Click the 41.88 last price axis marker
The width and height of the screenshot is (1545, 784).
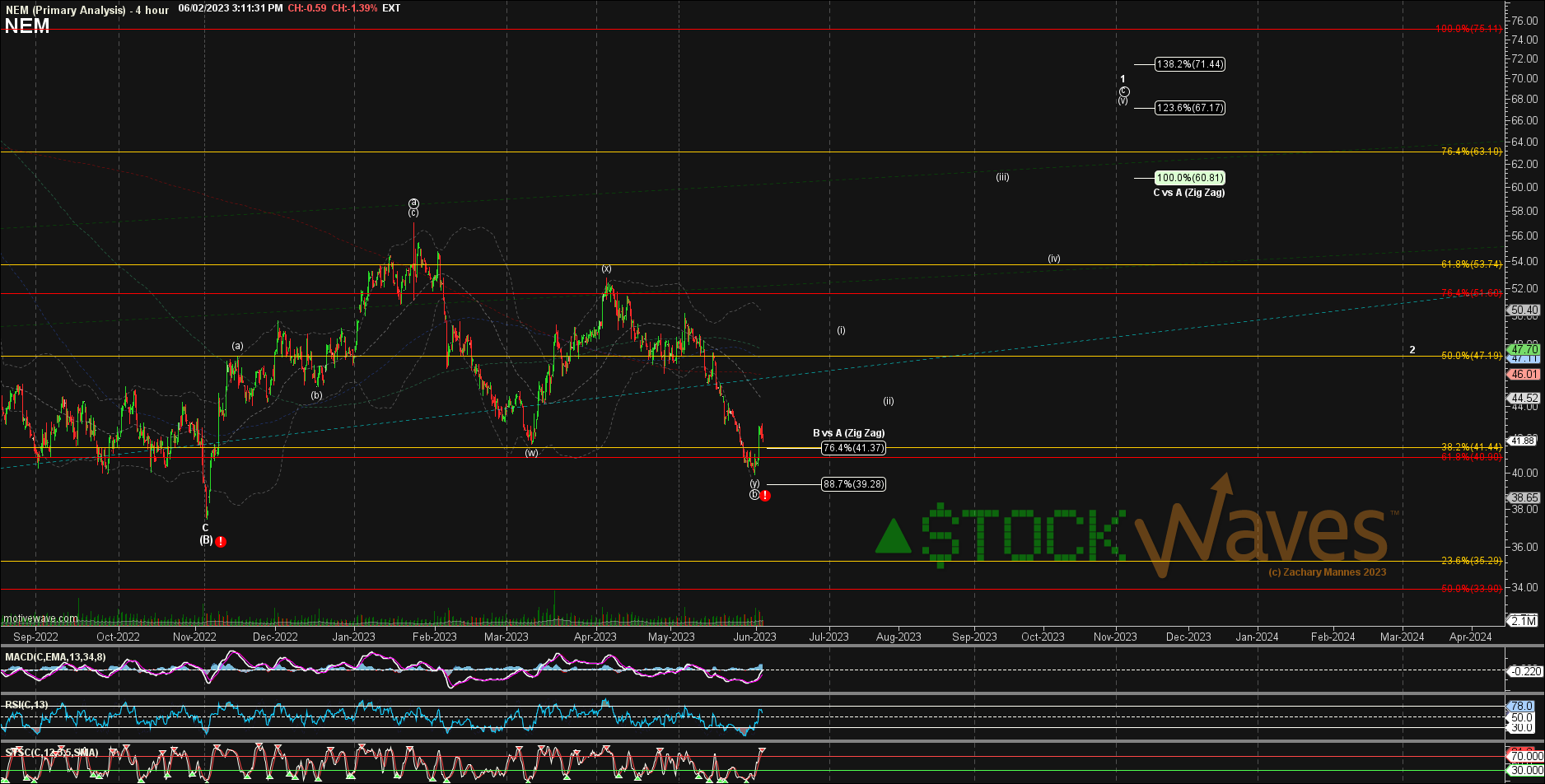(x=1523, y=441)
